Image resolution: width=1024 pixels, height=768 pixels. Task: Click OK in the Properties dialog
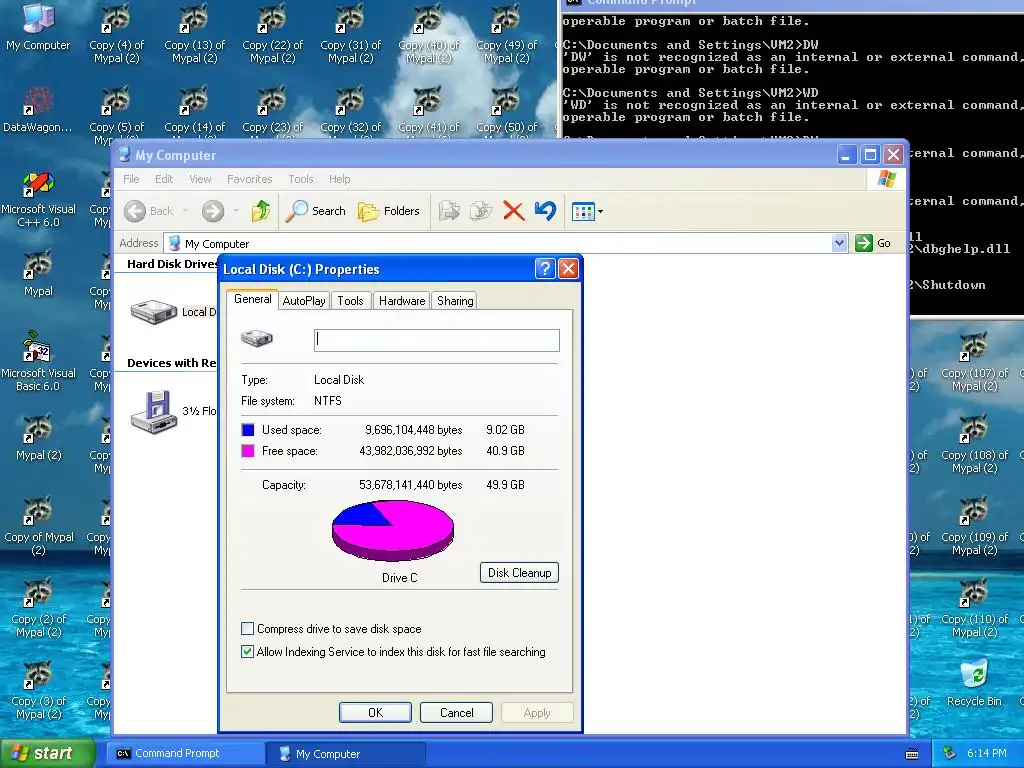[x=376, y=712]
